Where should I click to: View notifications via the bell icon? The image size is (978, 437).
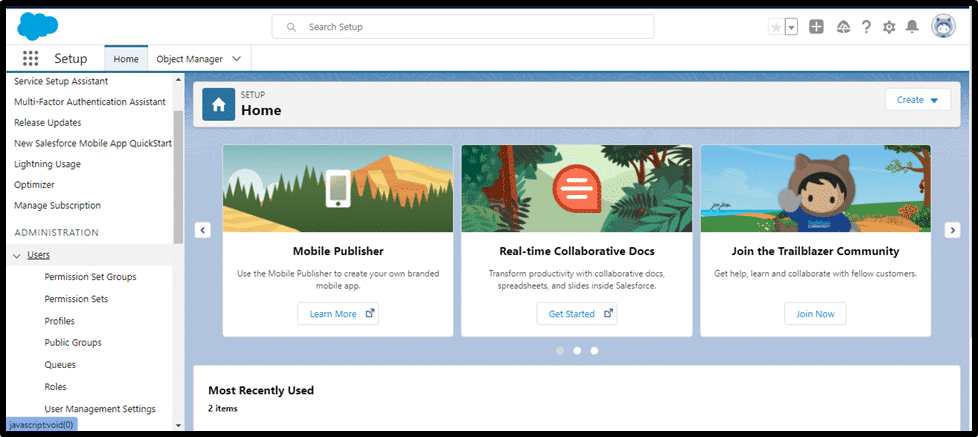(912, 27)
